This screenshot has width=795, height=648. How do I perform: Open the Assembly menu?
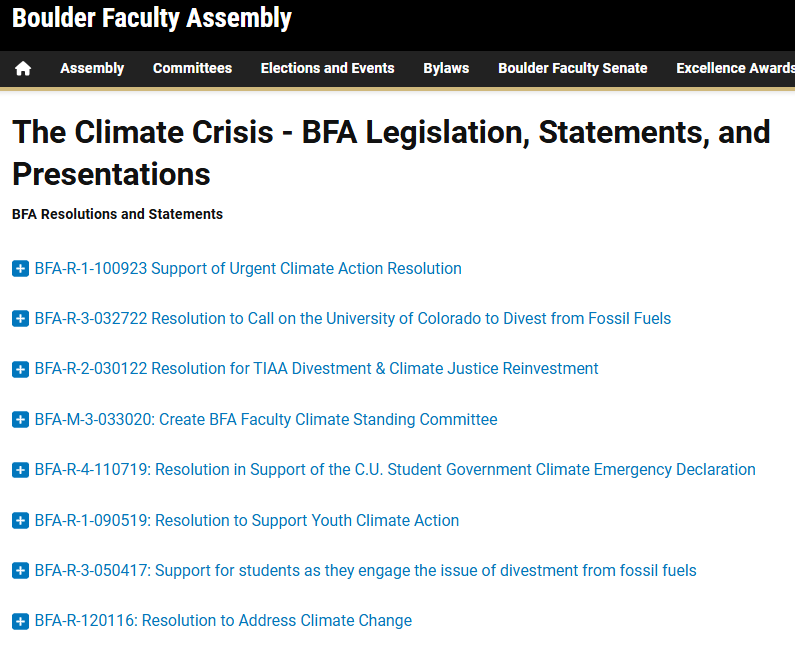point(92,68)
